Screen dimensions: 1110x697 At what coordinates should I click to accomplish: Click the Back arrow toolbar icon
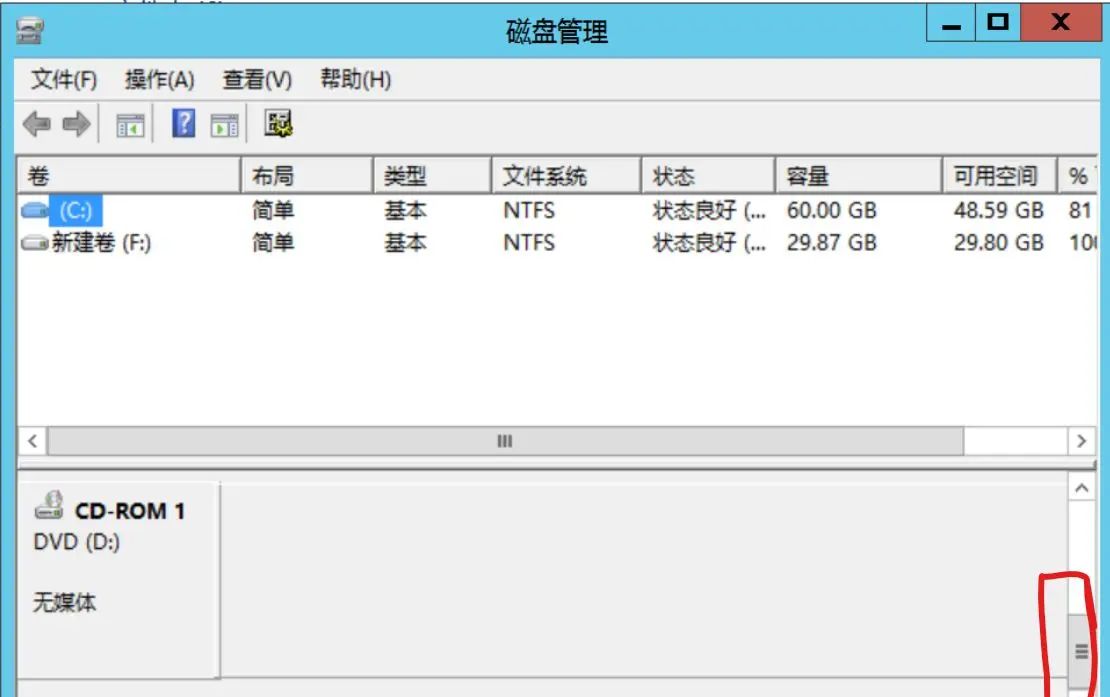pos(36,124)
